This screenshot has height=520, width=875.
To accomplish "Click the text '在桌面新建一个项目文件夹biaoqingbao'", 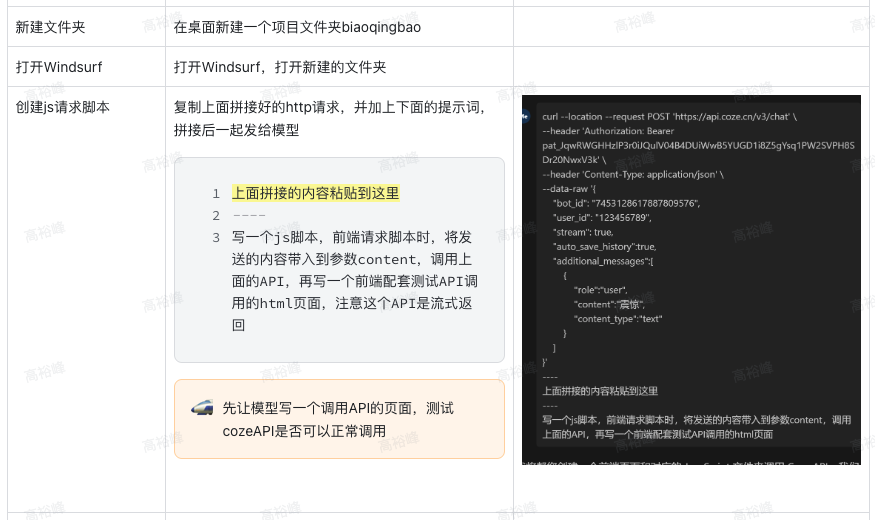I will coord(297,27).
